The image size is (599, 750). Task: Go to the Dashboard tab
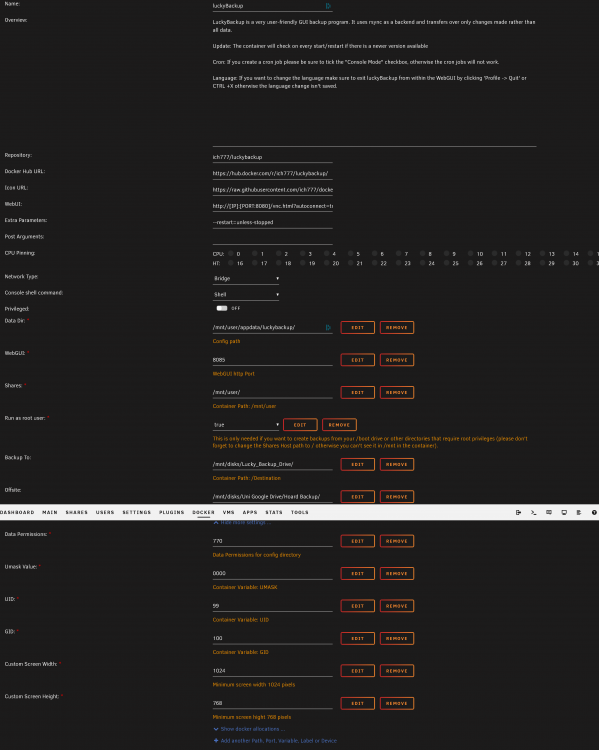coord(17,512)
